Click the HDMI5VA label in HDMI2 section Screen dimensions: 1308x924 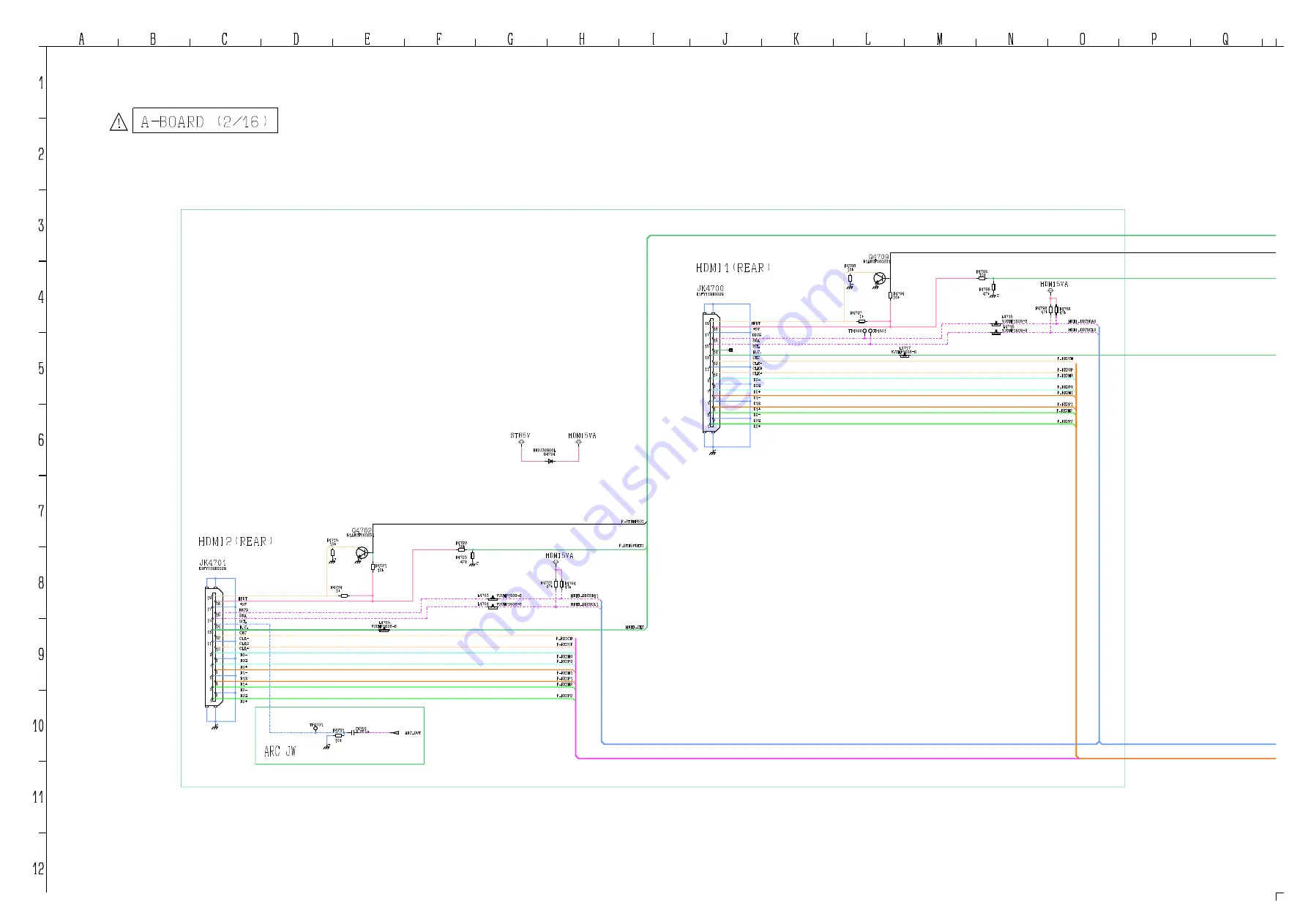tap(559, 555)
